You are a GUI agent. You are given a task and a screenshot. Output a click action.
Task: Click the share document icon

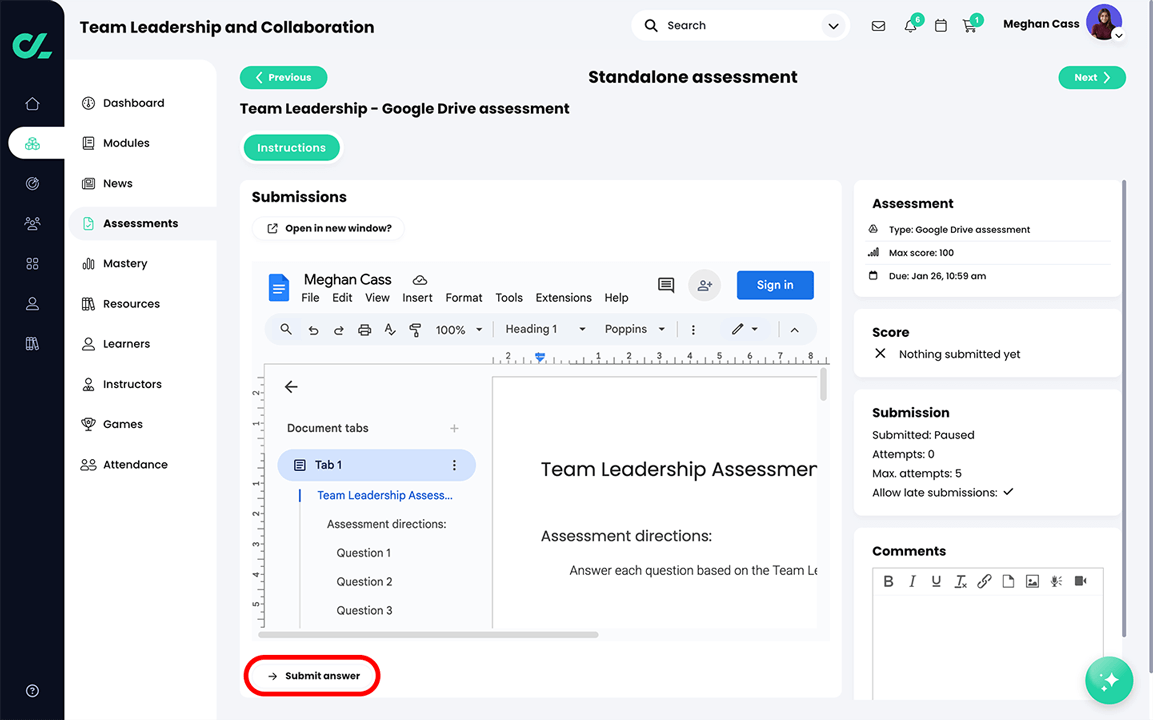pyautogui.click(x=704, y=285)
